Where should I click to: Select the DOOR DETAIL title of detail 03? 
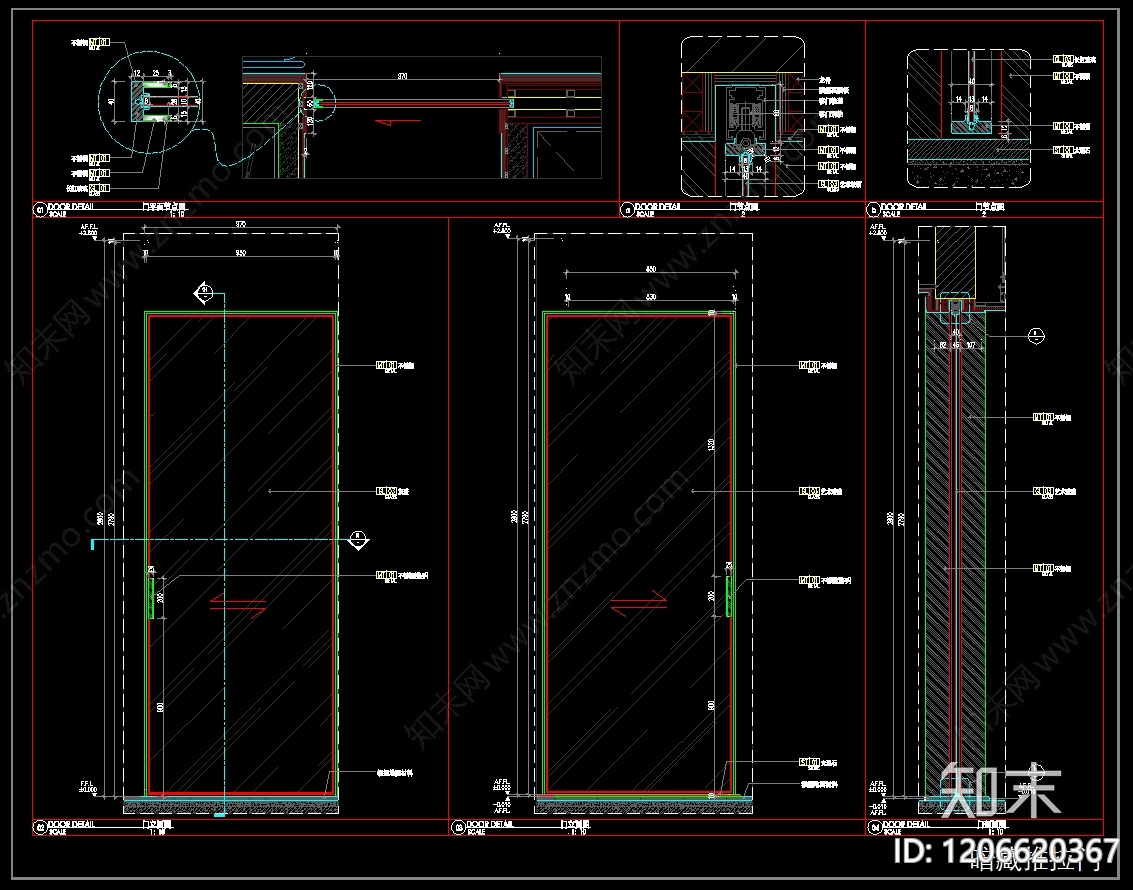[489, 824]
